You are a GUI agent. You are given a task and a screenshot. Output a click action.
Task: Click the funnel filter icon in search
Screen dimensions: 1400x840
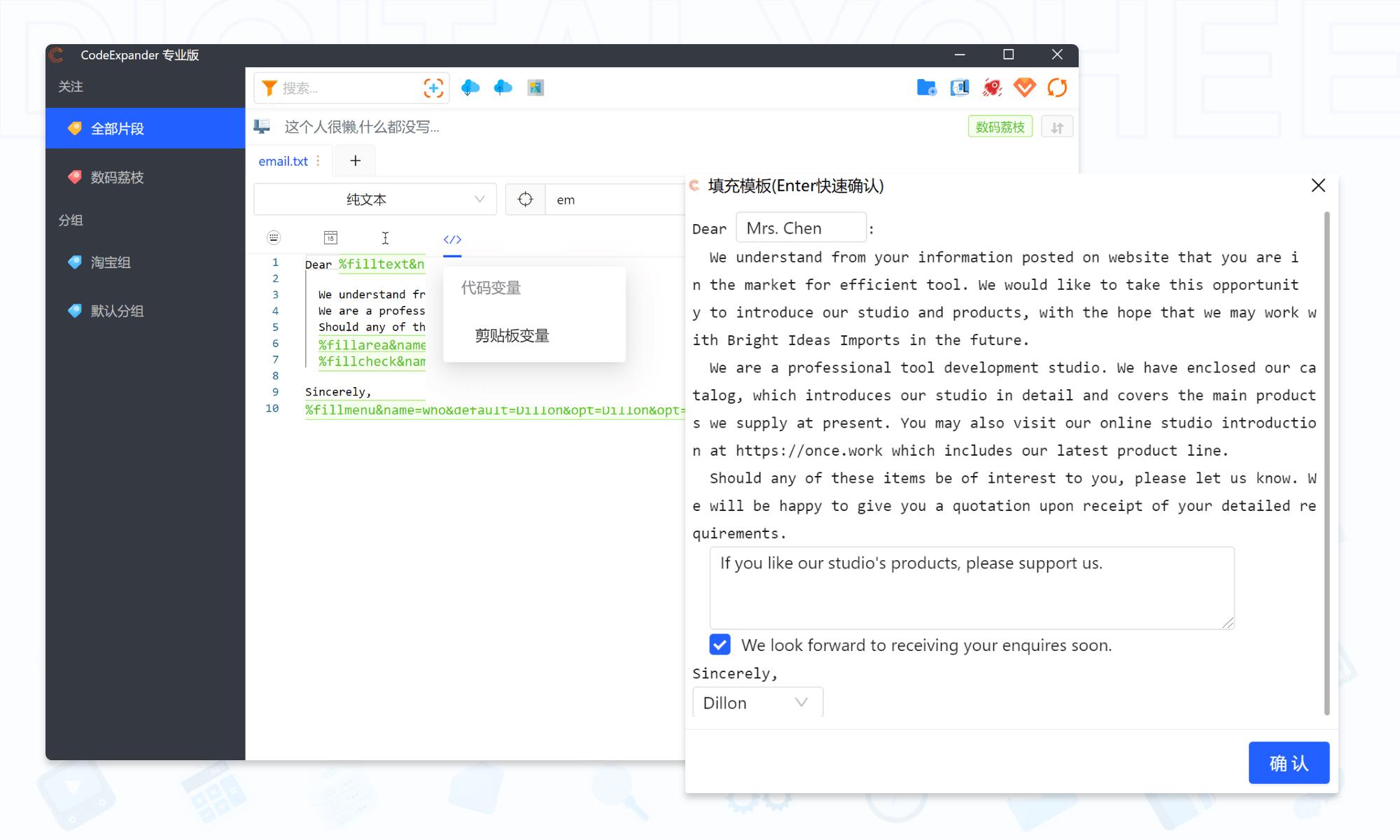(x=269, y=88)
